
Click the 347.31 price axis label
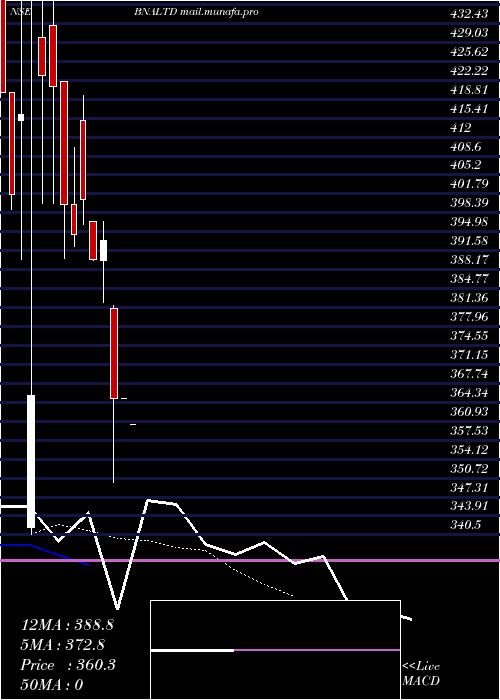click(x=469, y=488)
